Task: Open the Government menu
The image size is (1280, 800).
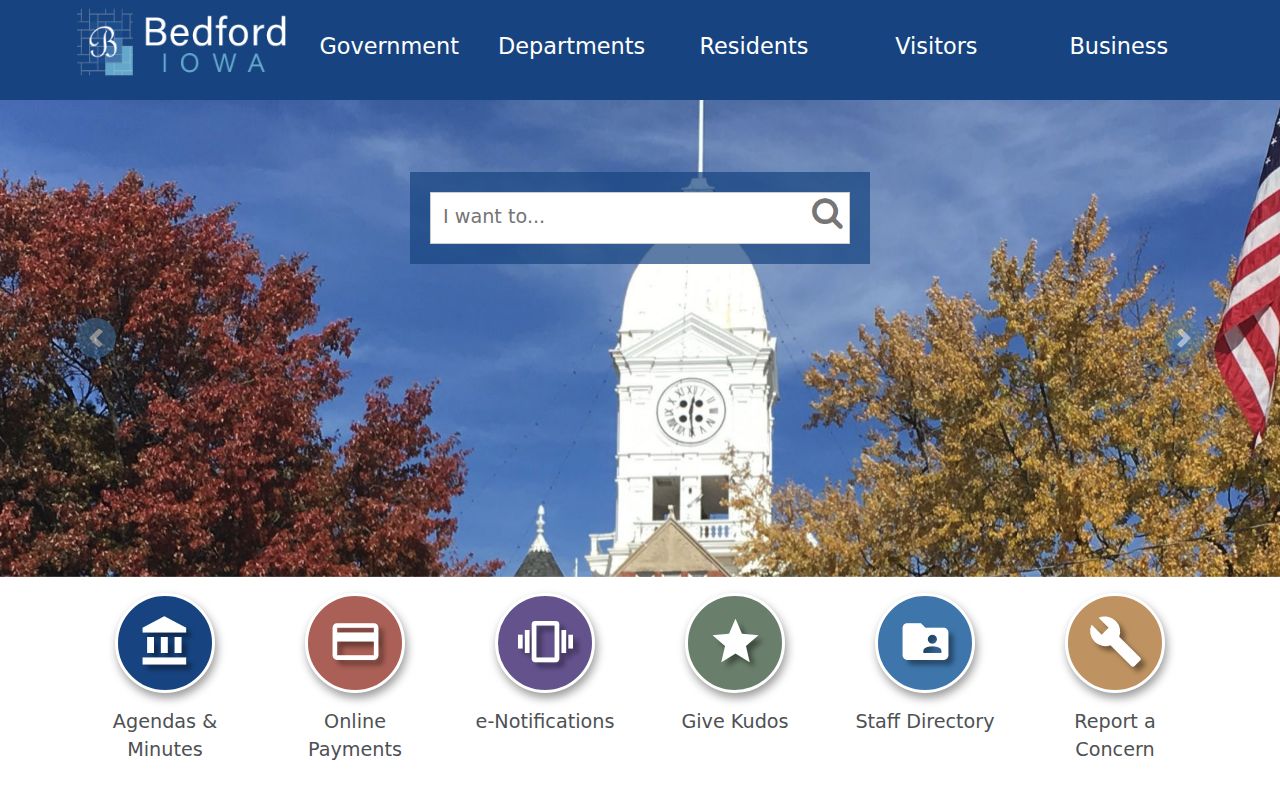Action: pyautogui.click(x=389, y=46)
